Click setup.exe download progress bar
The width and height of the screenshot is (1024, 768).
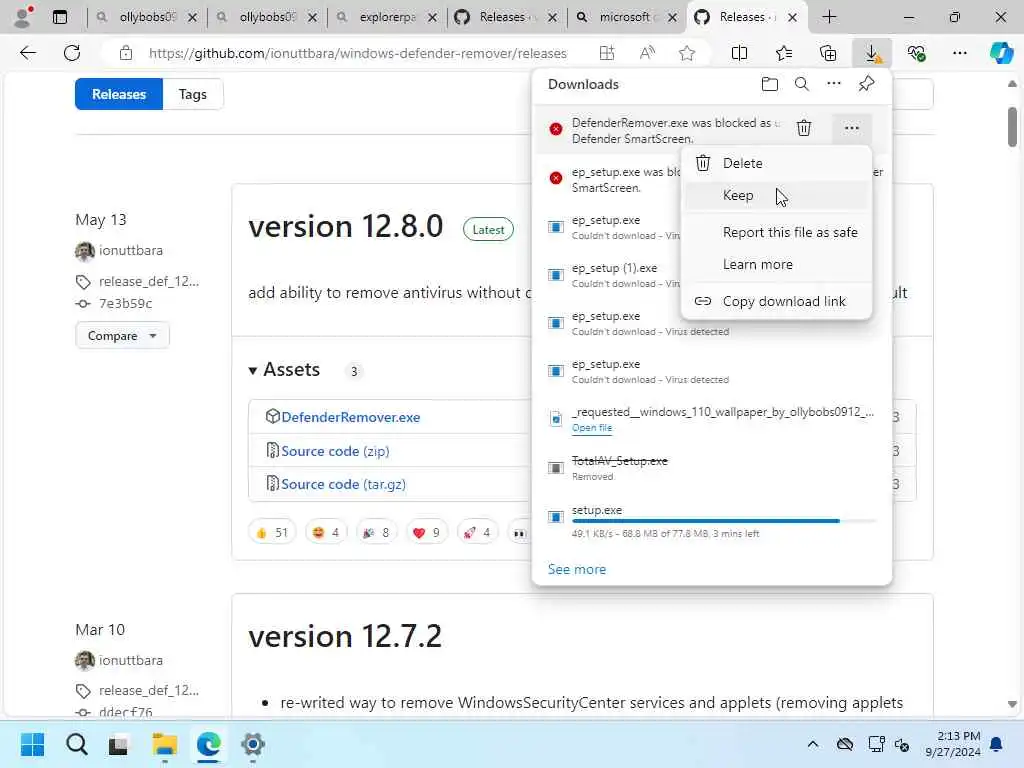pyautogui.click(x=724, y=521)
